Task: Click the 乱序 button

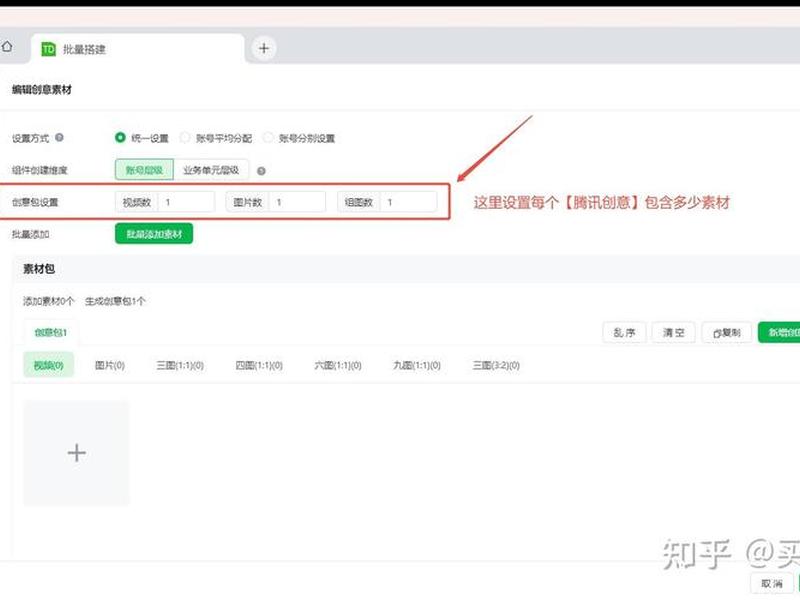Action: click(624, 333)
